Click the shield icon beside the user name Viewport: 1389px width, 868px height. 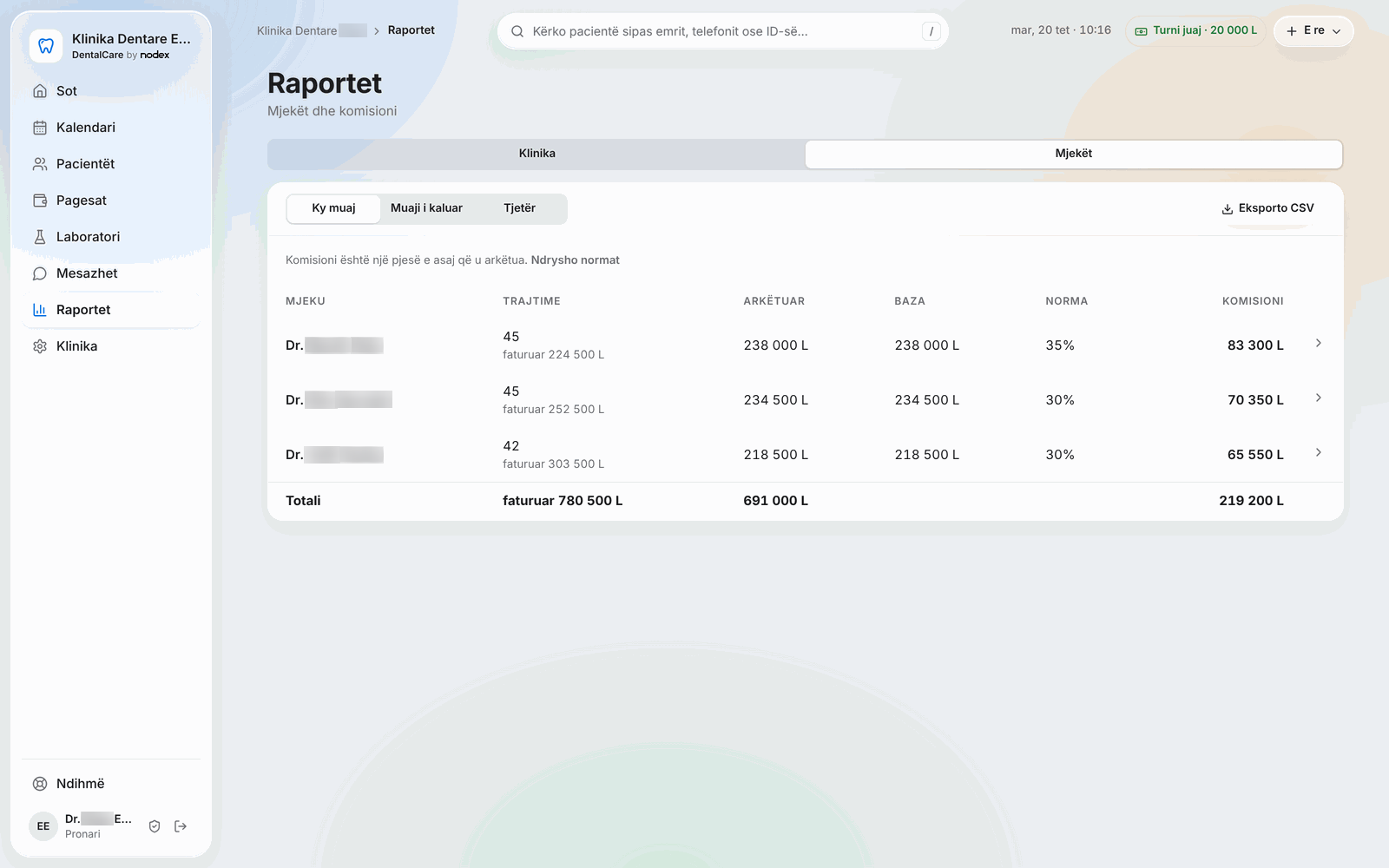click(155, 826)
